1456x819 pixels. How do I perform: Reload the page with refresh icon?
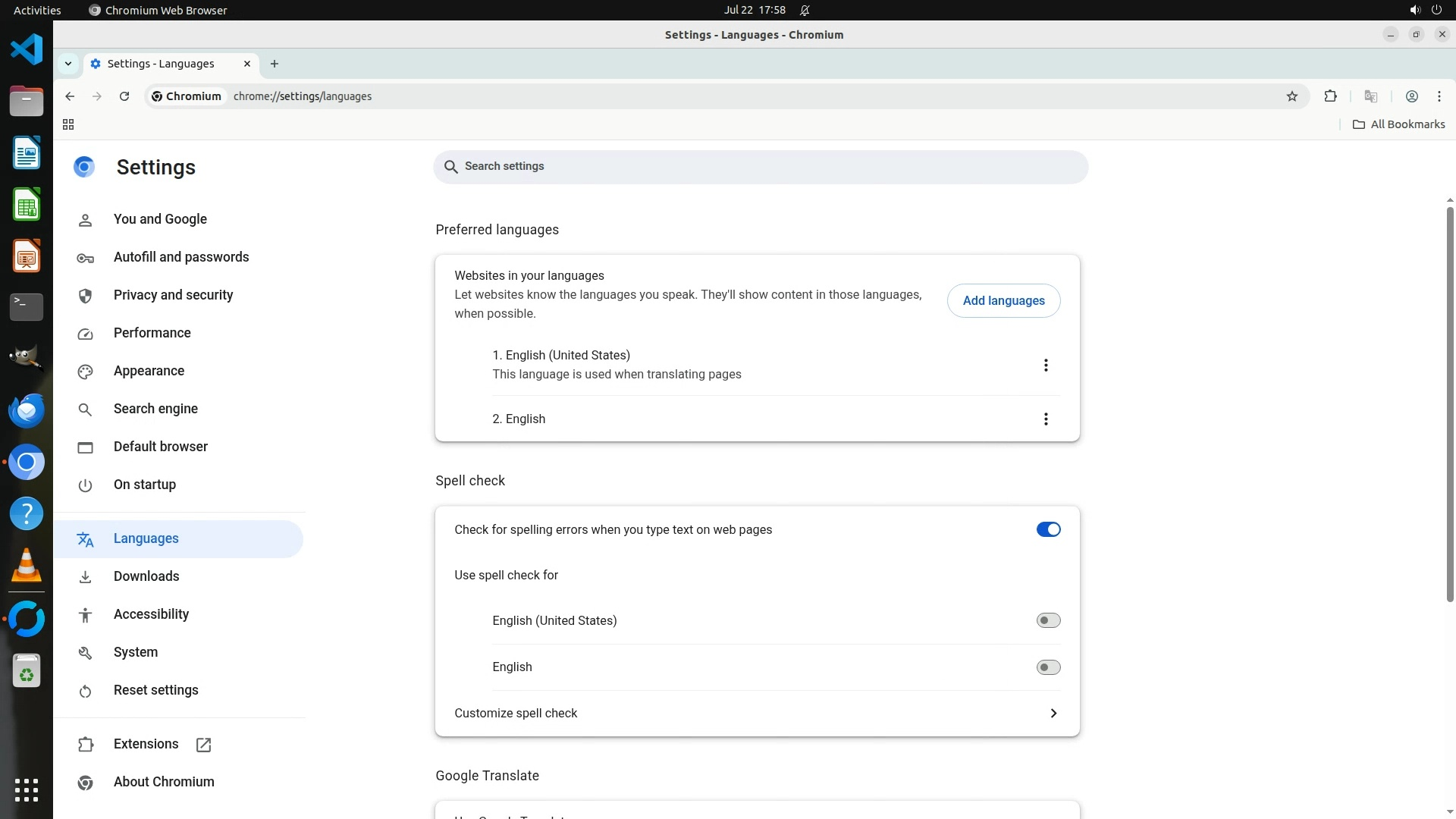point(124,96)
